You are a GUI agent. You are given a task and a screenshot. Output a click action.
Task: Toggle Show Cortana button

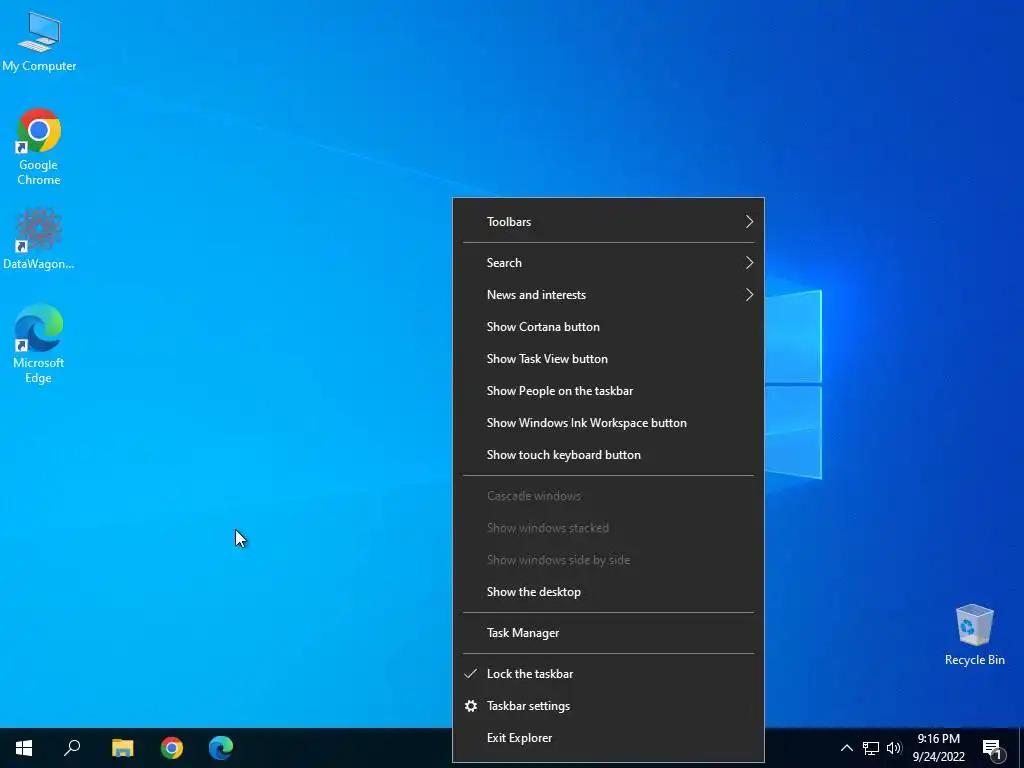608,327
